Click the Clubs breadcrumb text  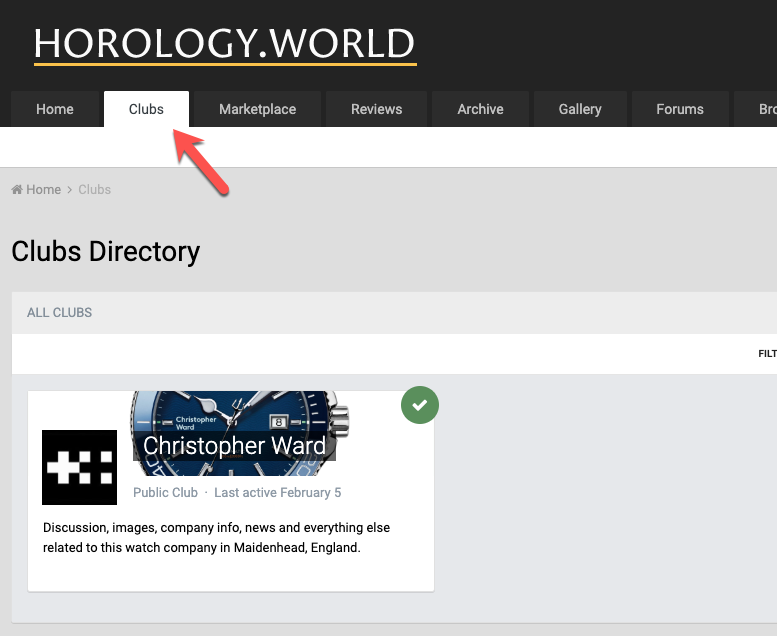click(95, 189)
